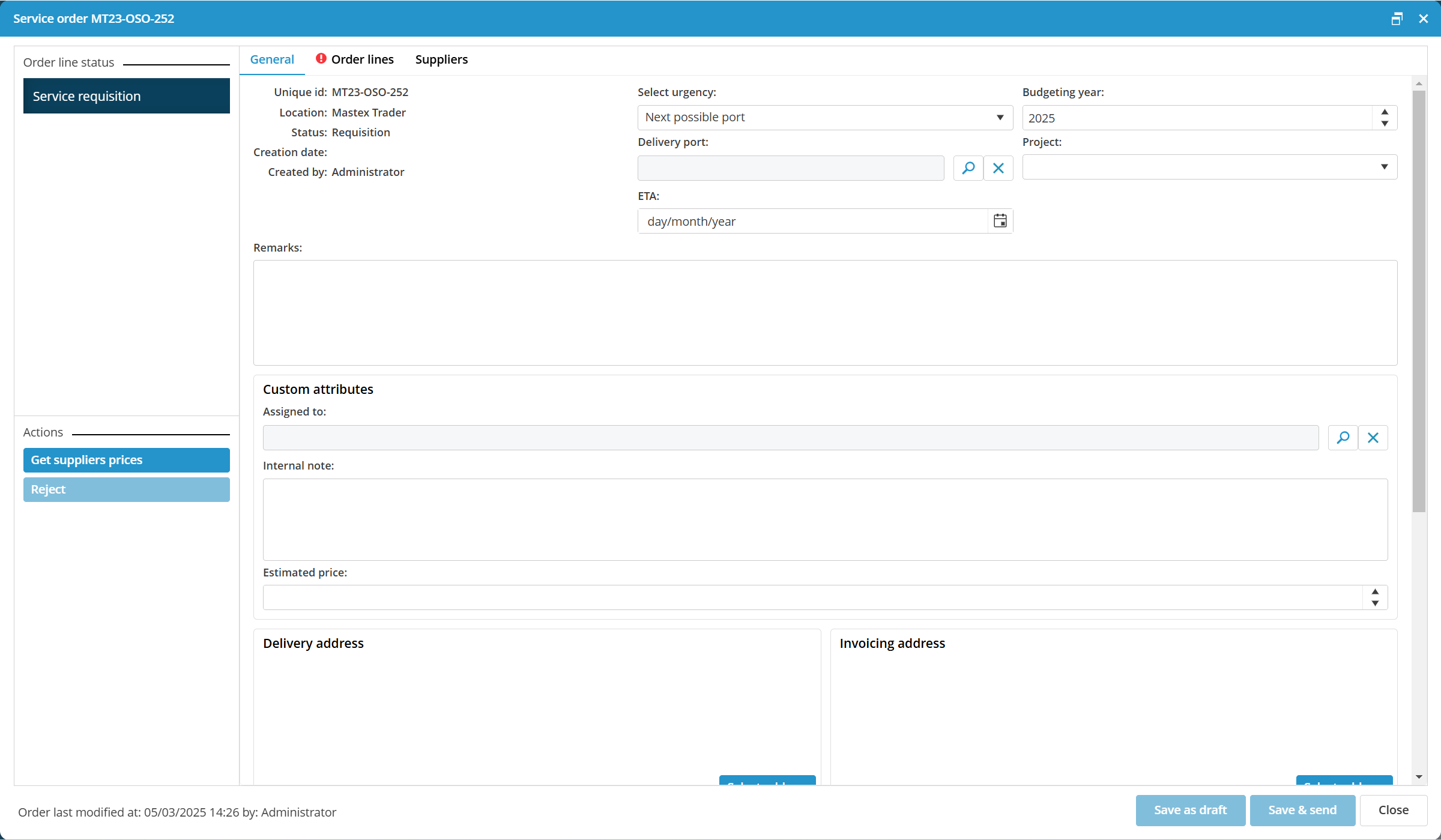
Task: Click the Order last modified status text
Action: (x=177, y=812)
